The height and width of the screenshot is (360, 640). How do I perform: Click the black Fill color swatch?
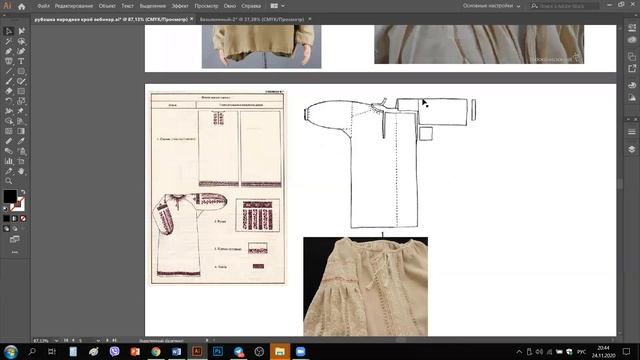tap(10, 196)
